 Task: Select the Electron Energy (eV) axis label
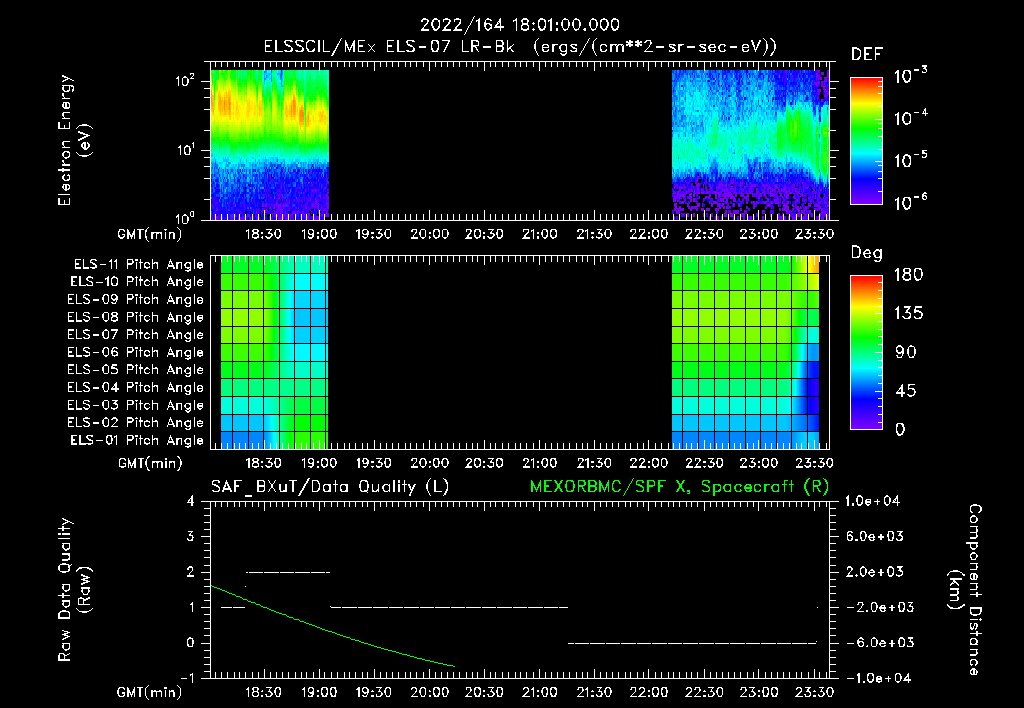pos(74,141)
